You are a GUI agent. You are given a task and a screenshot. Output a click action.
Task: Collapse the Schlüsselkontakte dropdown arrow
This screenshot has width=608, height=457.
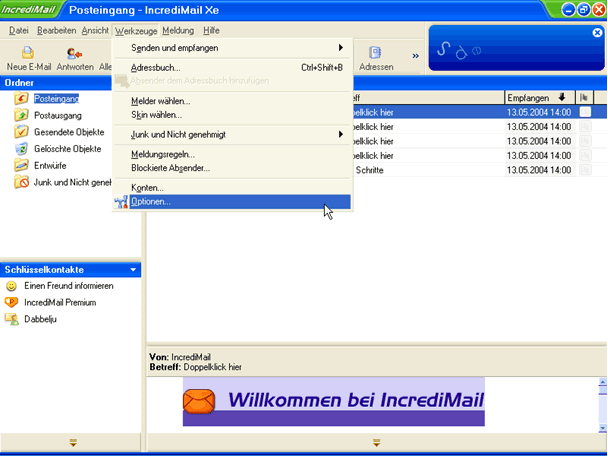[133, 270]
